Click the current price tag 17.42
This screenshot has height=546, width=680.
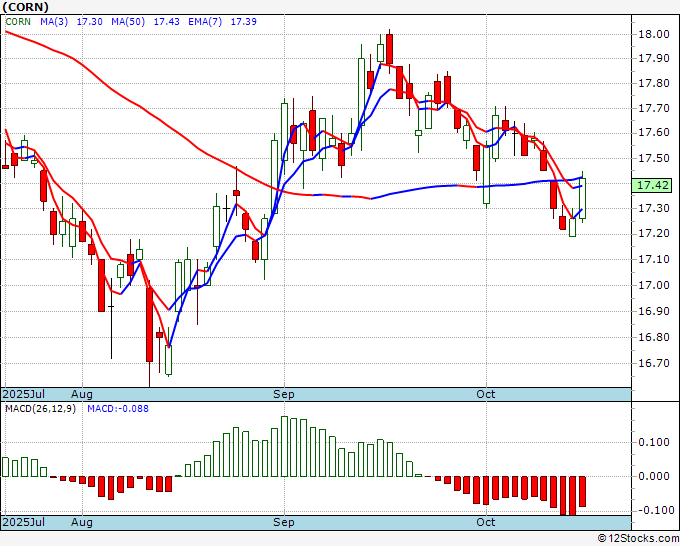point(652,185)
